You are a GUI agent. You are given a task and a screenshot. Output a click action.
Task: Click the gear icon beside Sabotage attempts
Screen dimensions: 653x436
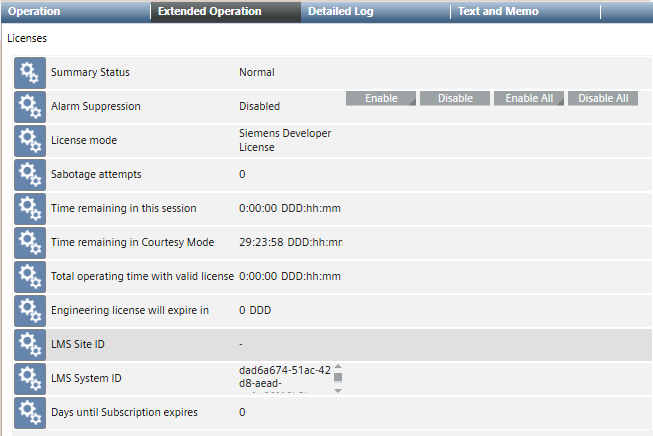[30, 175]
